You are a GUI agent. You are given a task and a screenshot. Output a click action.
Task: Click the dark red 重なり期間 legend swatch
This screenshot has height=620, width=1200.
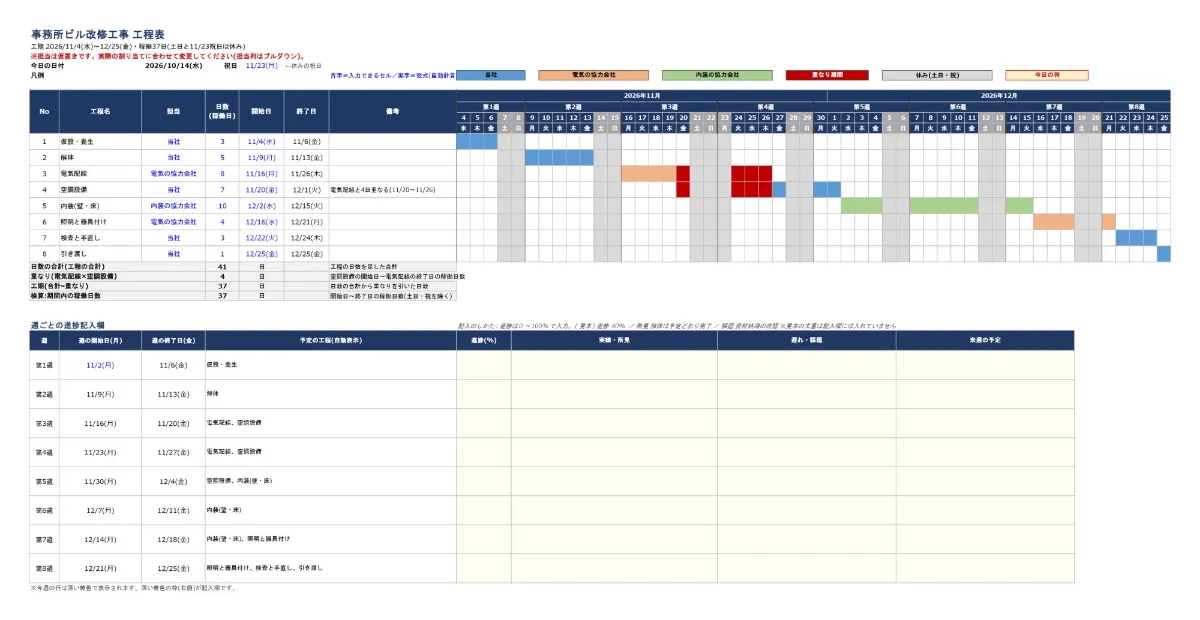click(827, 75)
